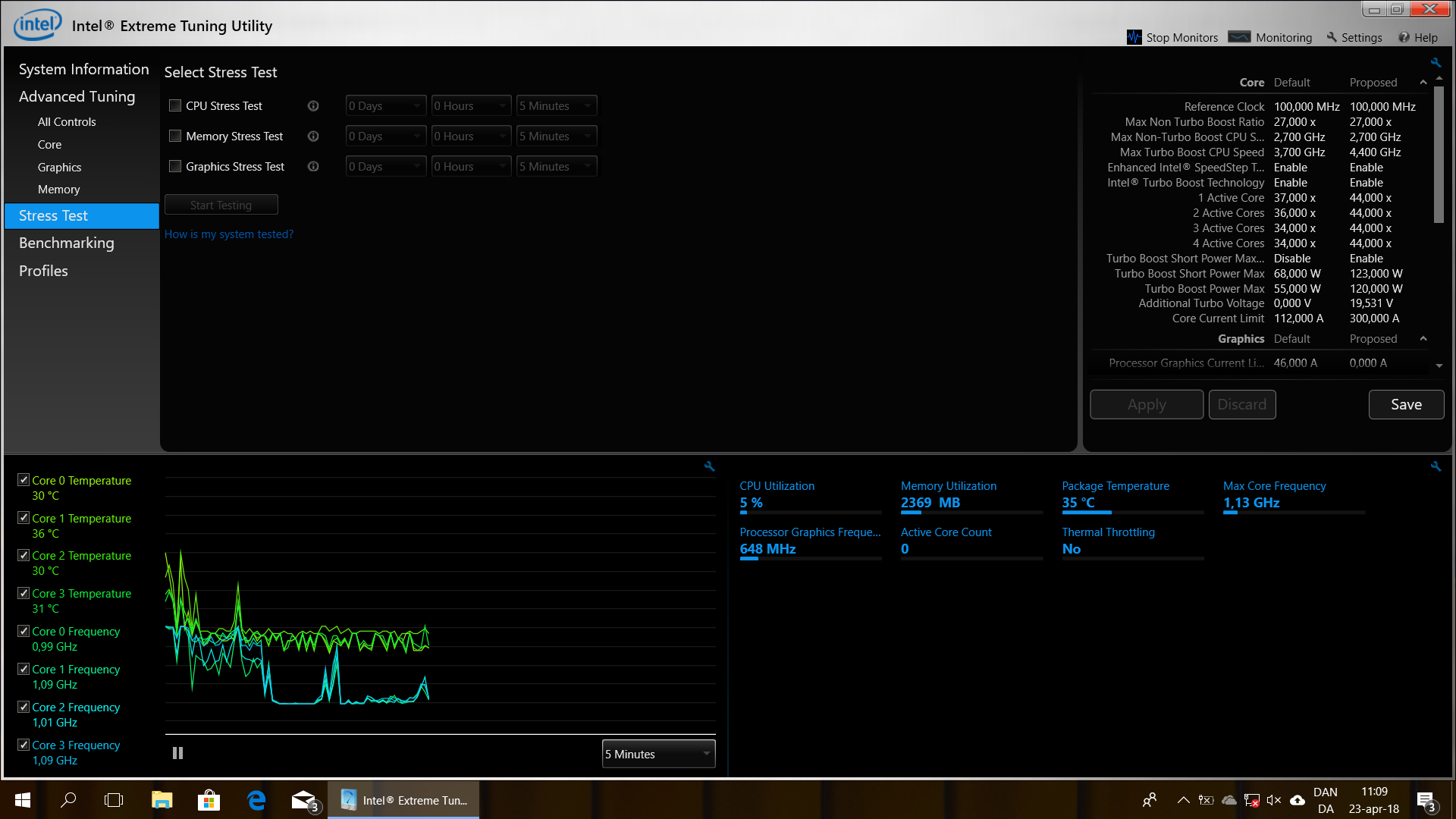Click the muted volume icon in tray
This screenshot has height=819, width=1456.
[x=1274, y=800]
